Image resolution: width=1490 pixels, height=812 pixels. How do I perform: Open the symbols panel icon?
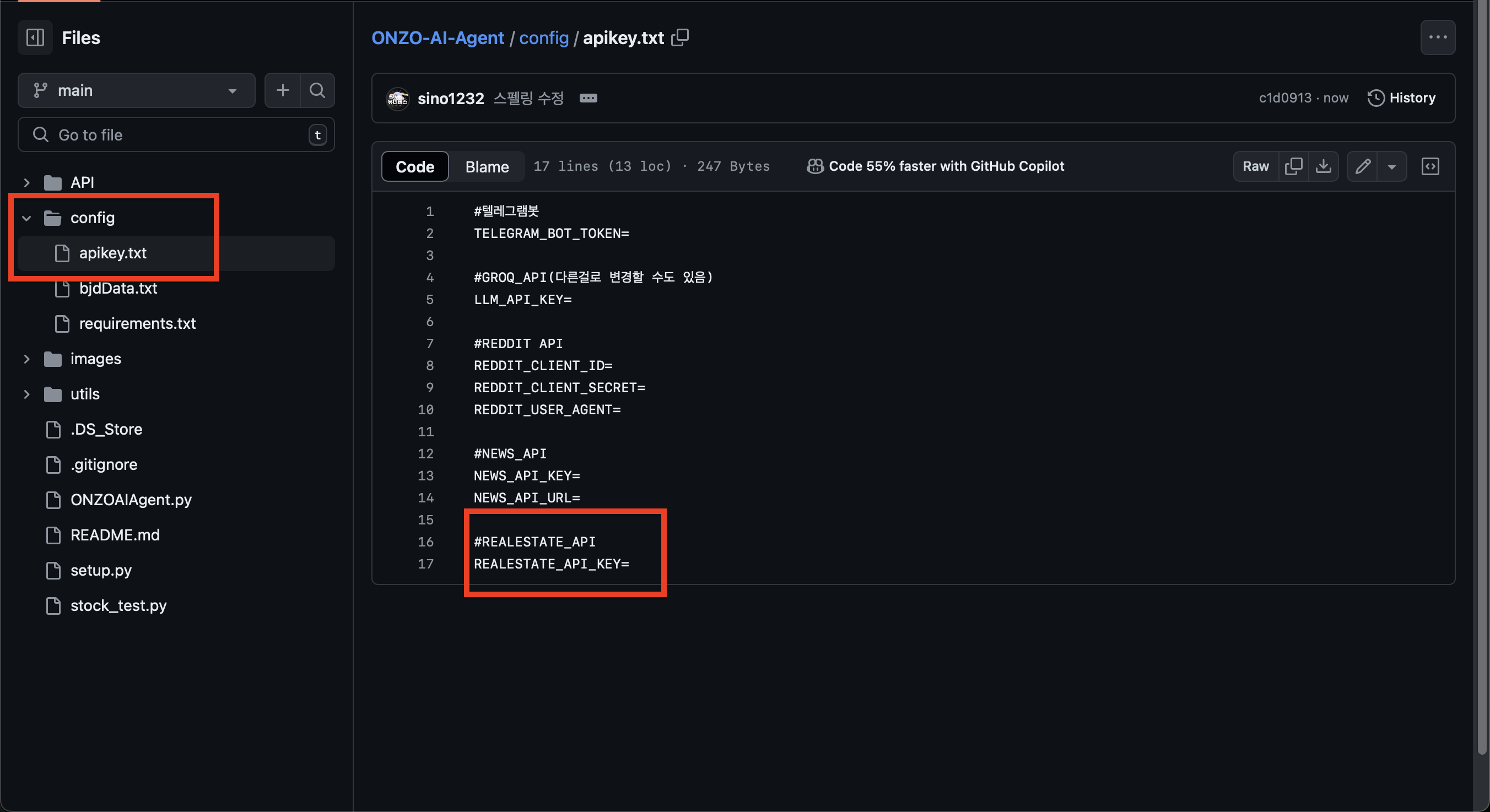coord(1430,166)
